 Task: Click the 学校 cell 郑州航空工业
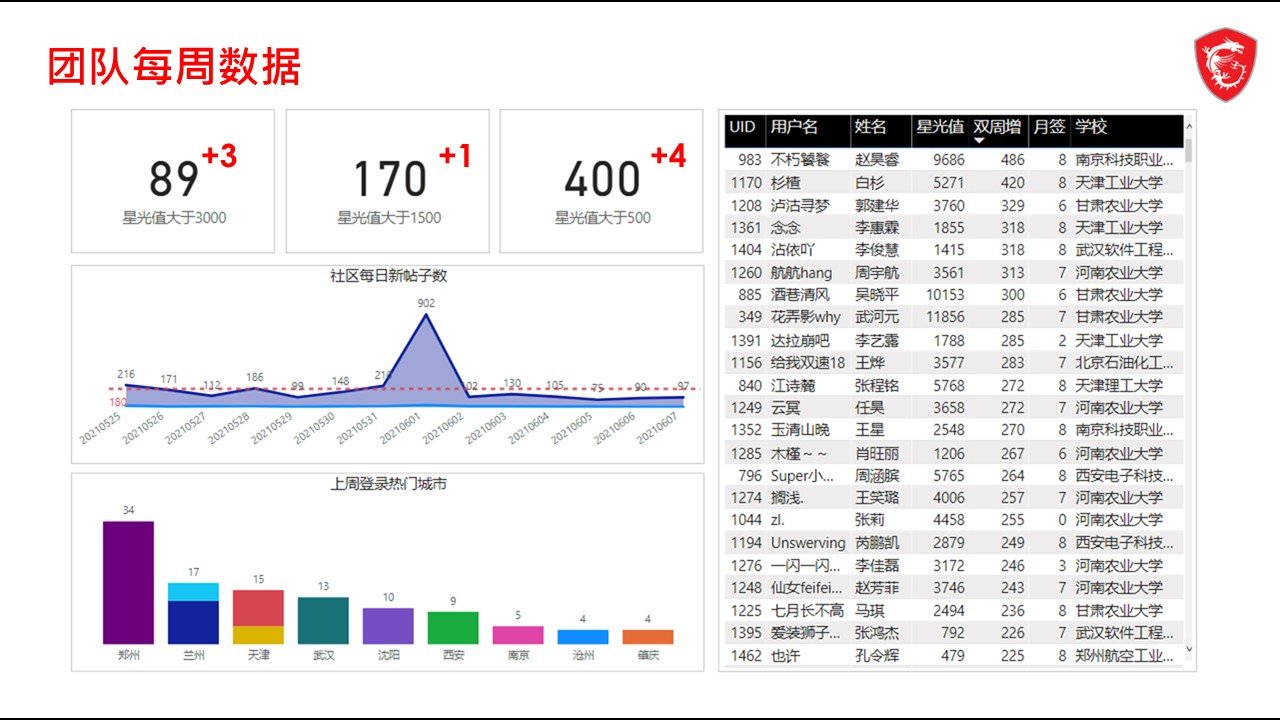(1124, 656)
